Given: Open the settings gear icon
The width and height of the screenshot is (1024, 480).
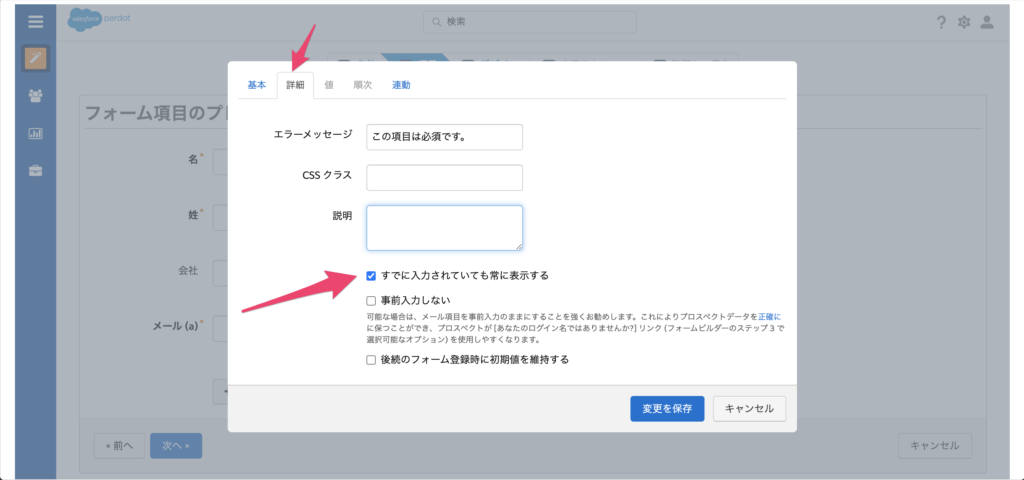Looking at the screenshot, I should (964, 22).
